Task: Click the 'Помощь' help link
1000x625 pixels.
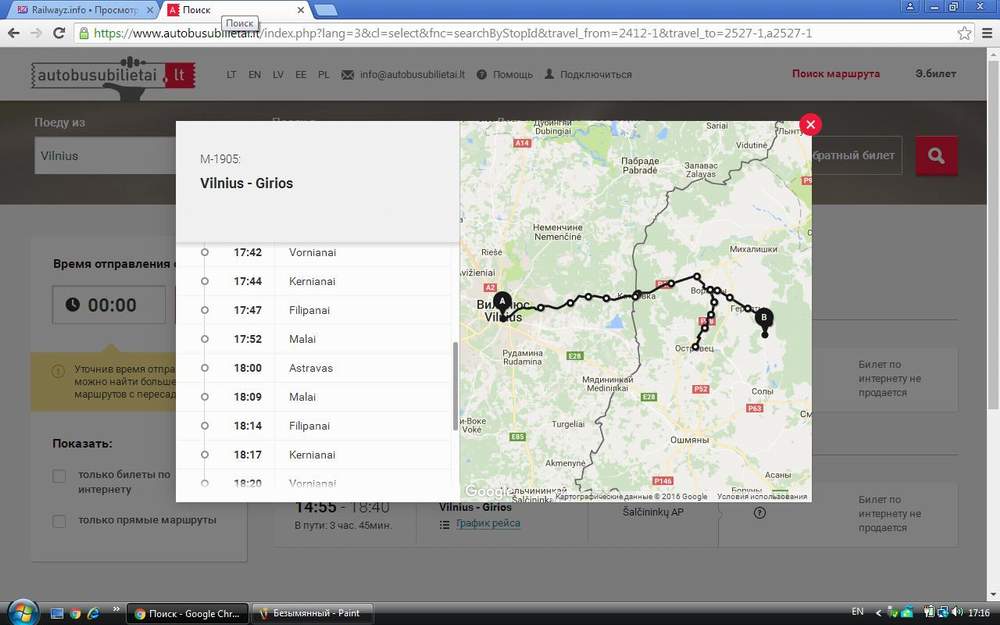Action: click(505, 75)
